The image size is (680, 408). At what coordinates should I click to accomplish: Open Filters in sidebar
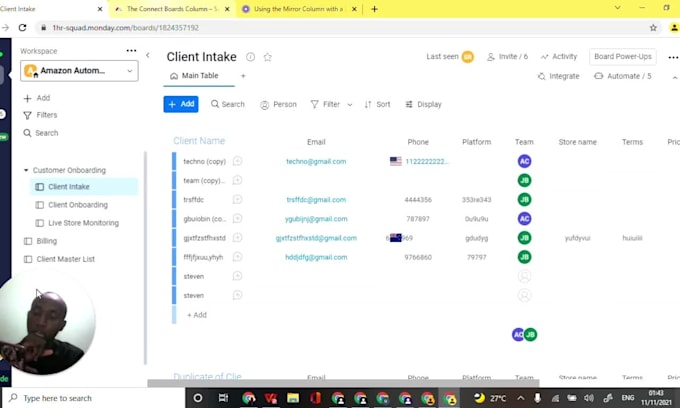click(40, 115)
